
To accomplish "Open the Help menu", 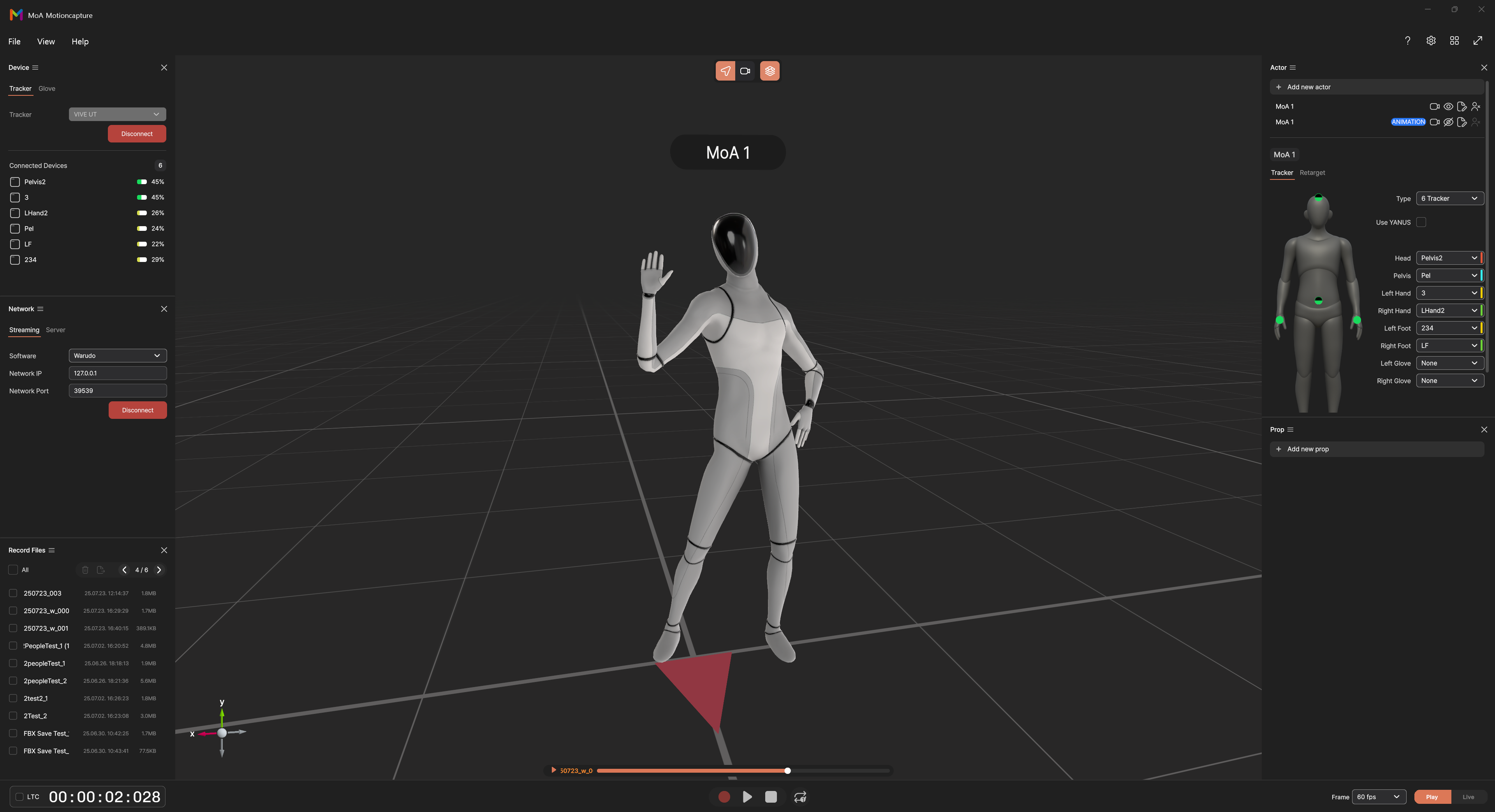I will [80, 41].
